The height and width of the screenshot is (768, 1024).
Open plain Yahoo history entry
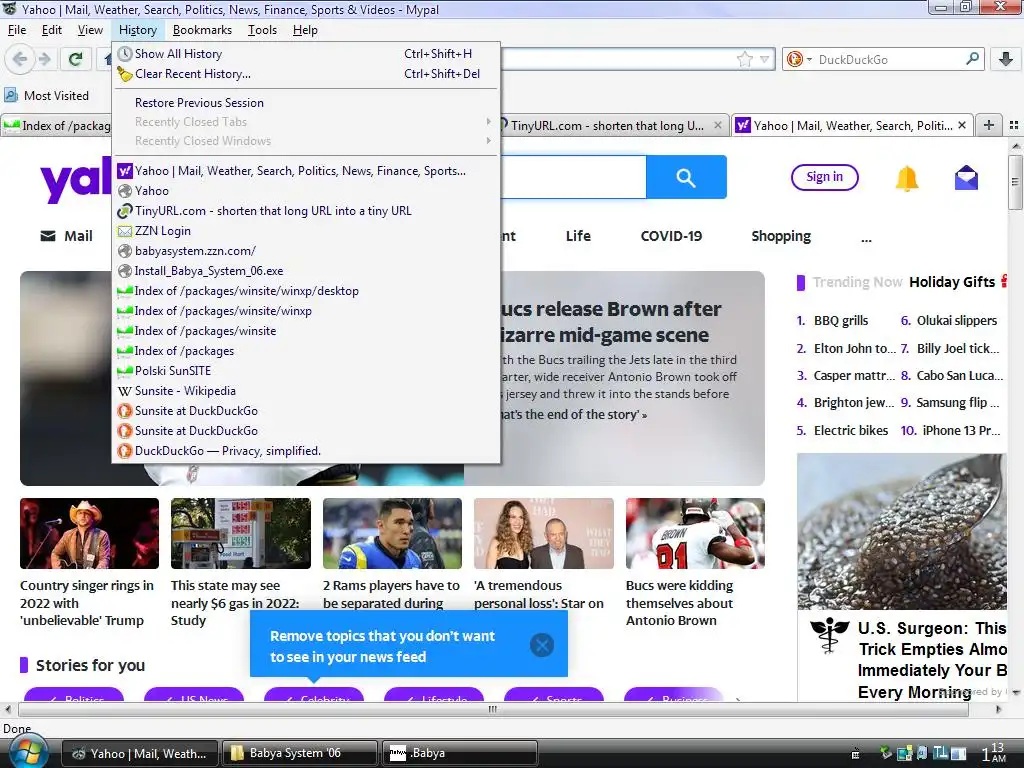click(306, 191)
